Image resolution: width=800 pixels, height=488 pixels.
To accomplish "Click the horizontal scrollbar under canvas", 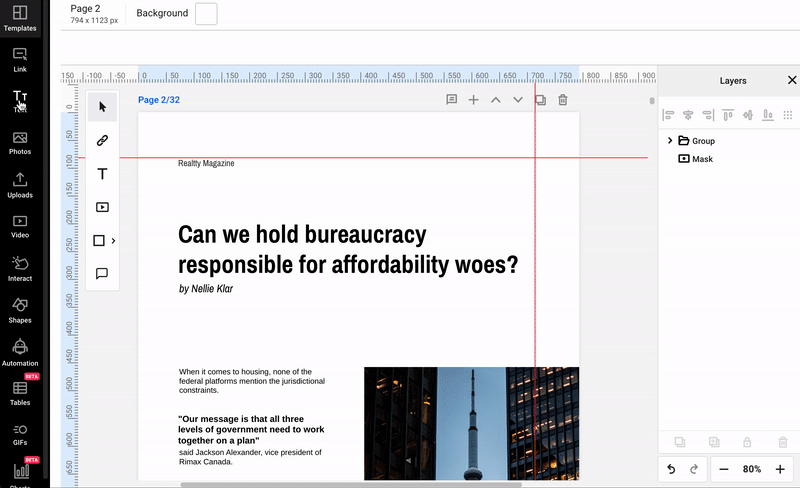I will click(351, 484).
